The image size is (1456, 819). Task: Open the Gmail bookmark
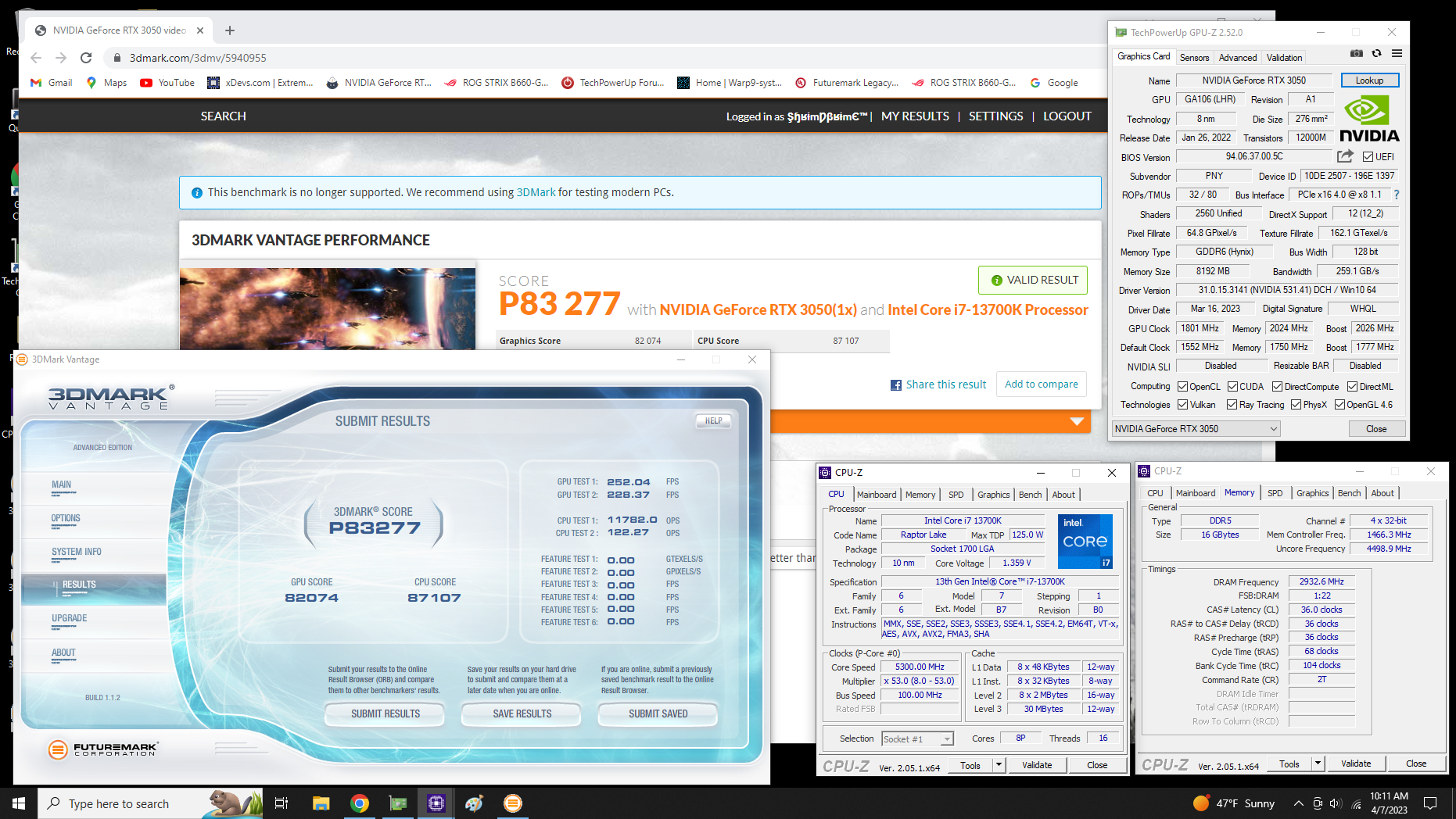click(51, 83)
